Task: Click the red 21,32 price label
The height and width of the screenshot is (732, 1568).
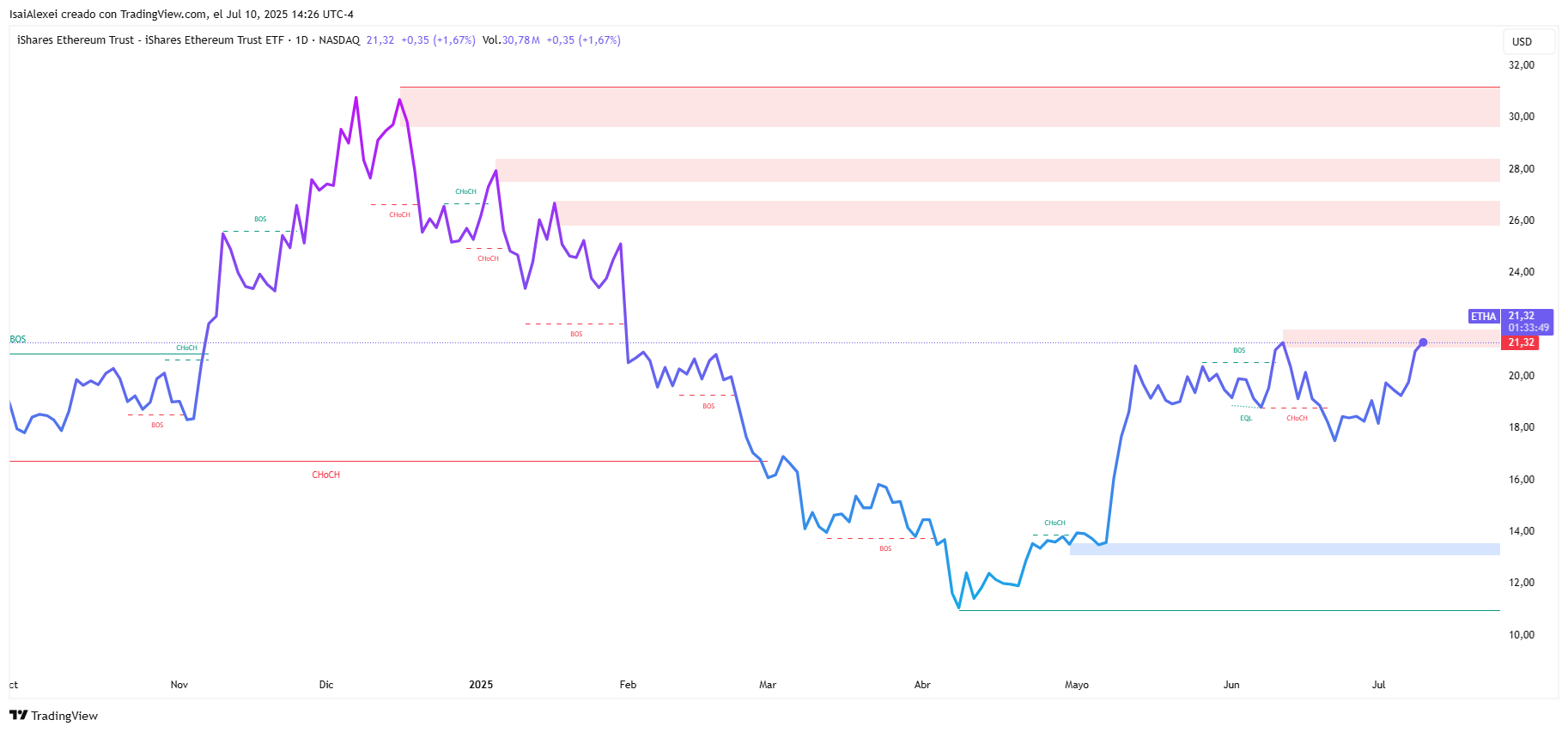Action: pos(1521,342)
